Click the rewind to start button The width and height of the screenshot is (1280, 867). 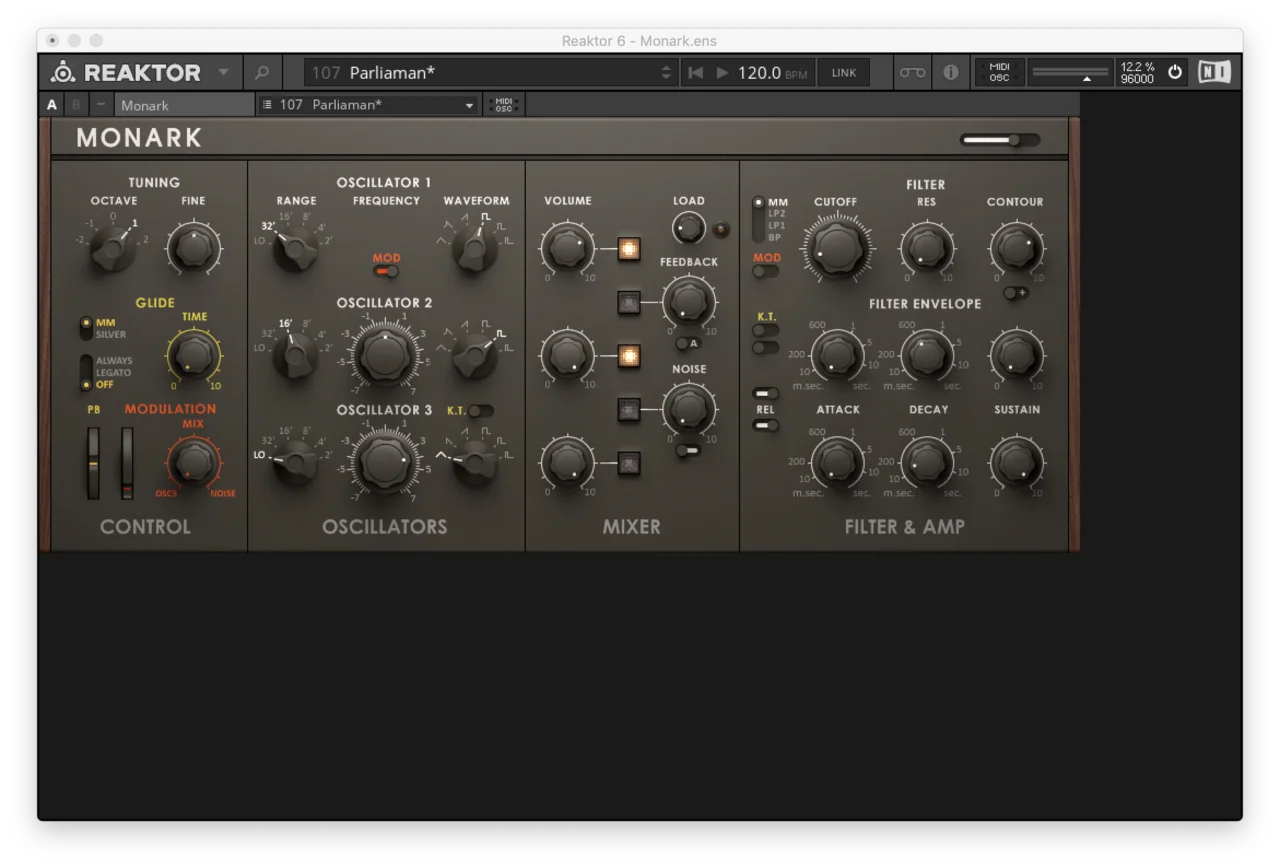pyautogui.click(x=696, y=73)
